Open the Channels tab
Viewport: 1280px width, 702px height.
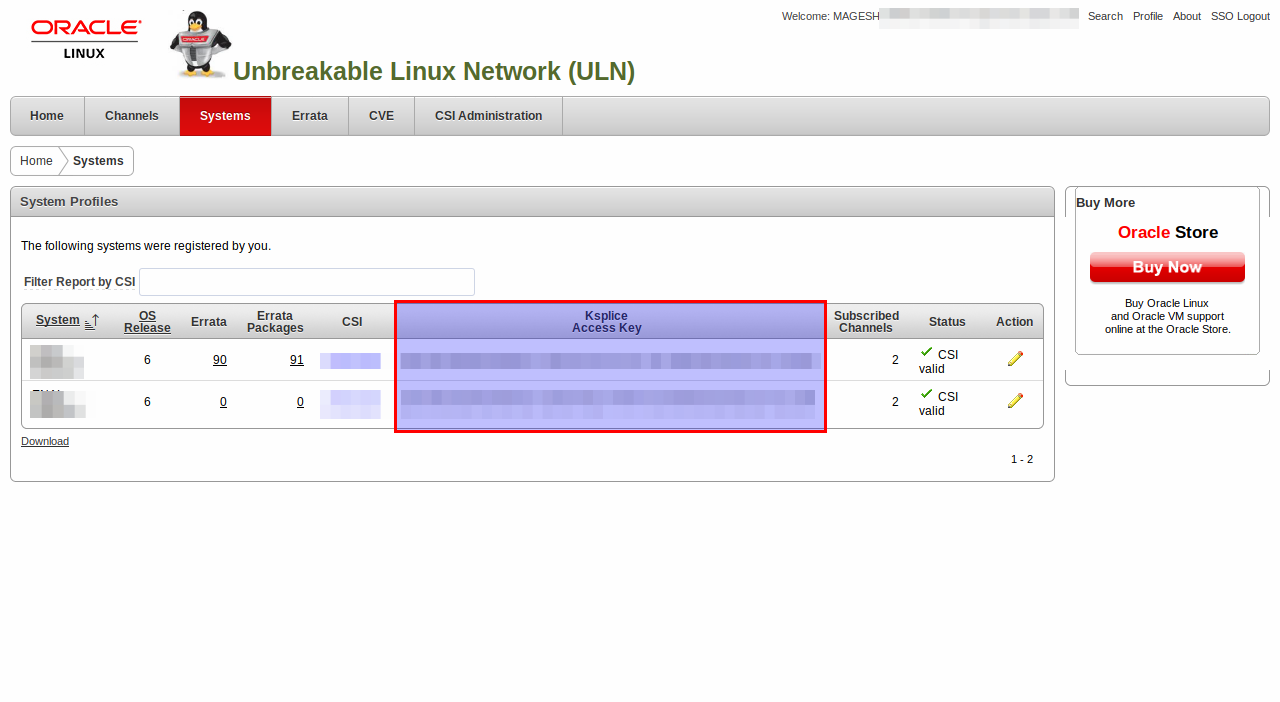[x=132, y=116]
